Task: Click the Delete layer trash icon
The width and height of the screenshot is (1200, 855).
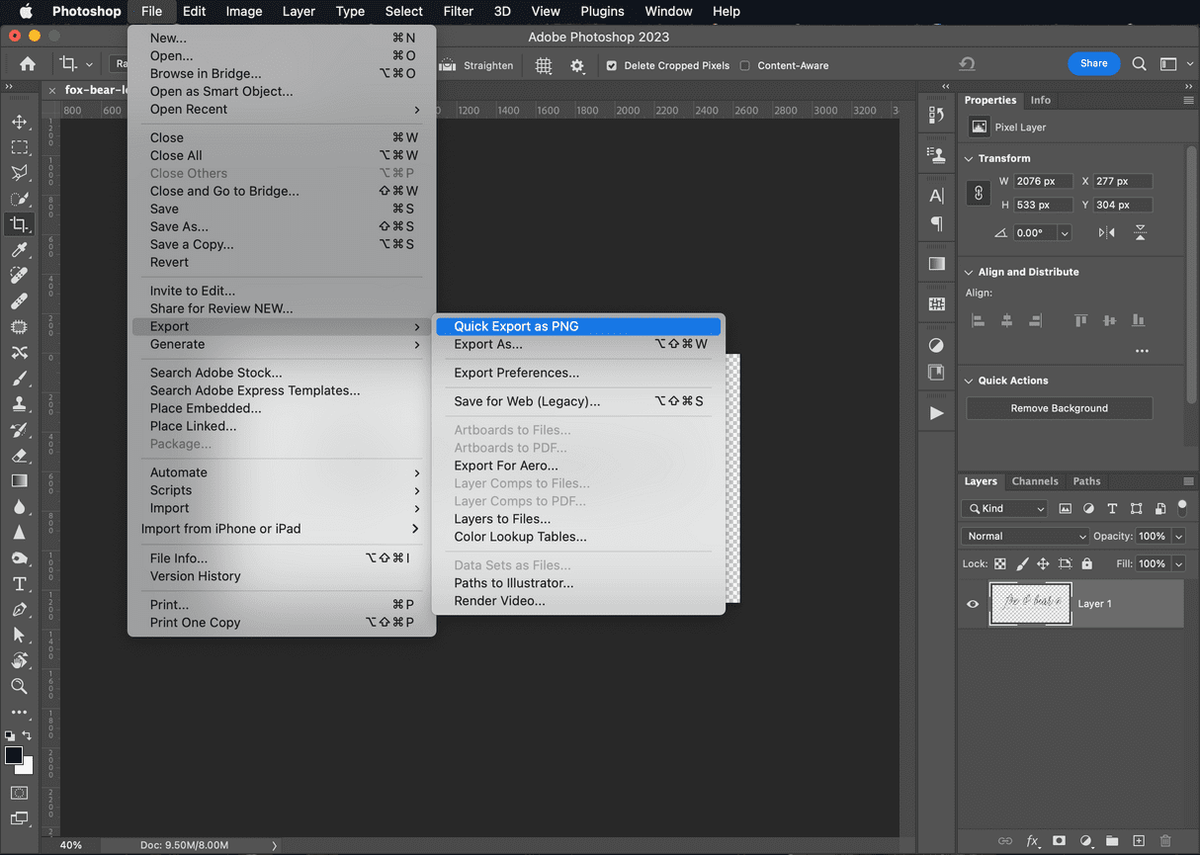Action: [1165, 841]
